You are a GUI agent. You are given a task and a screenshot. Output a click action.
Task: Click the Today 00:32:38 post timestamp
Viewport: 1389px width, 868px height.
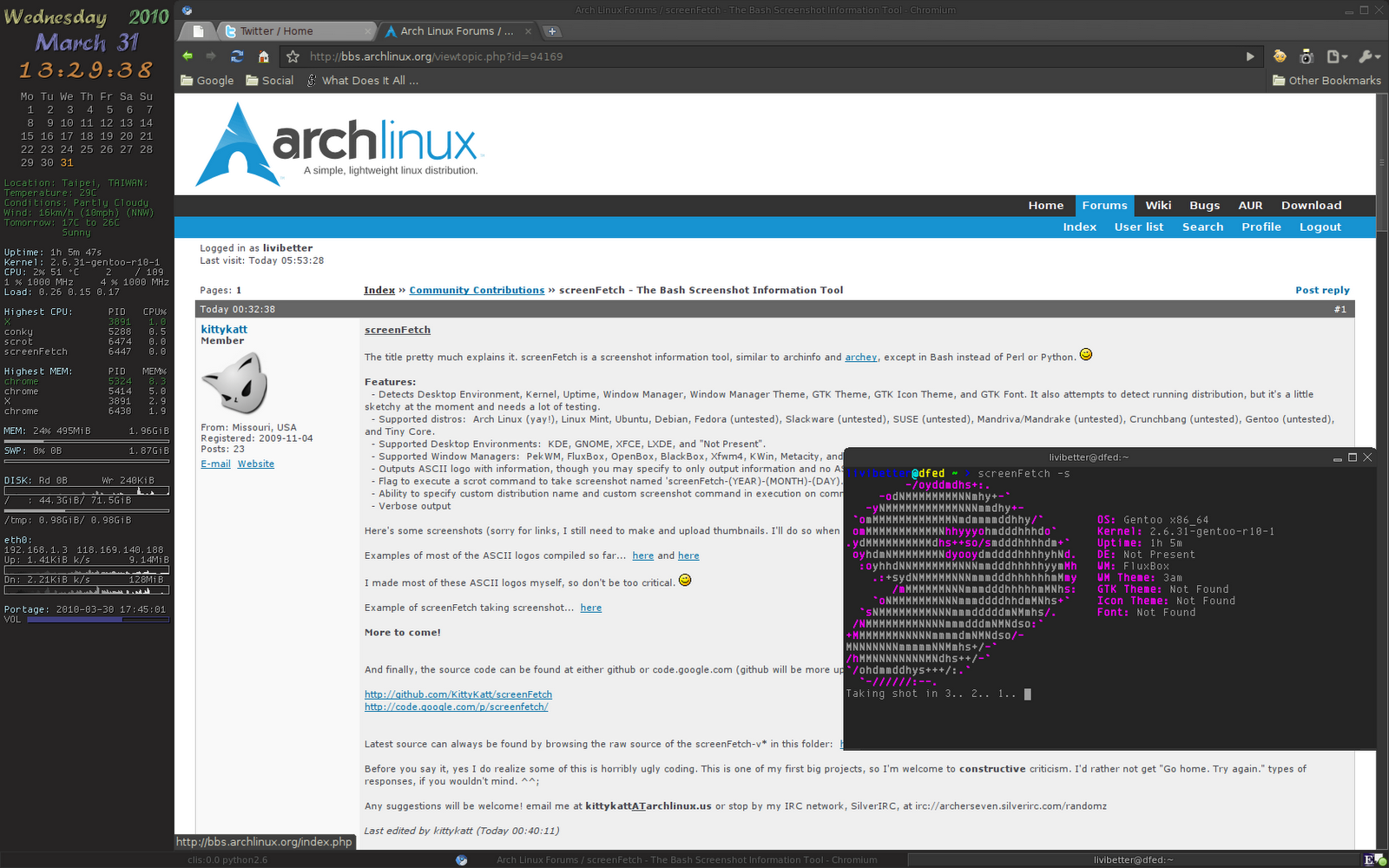coord(238,309)
